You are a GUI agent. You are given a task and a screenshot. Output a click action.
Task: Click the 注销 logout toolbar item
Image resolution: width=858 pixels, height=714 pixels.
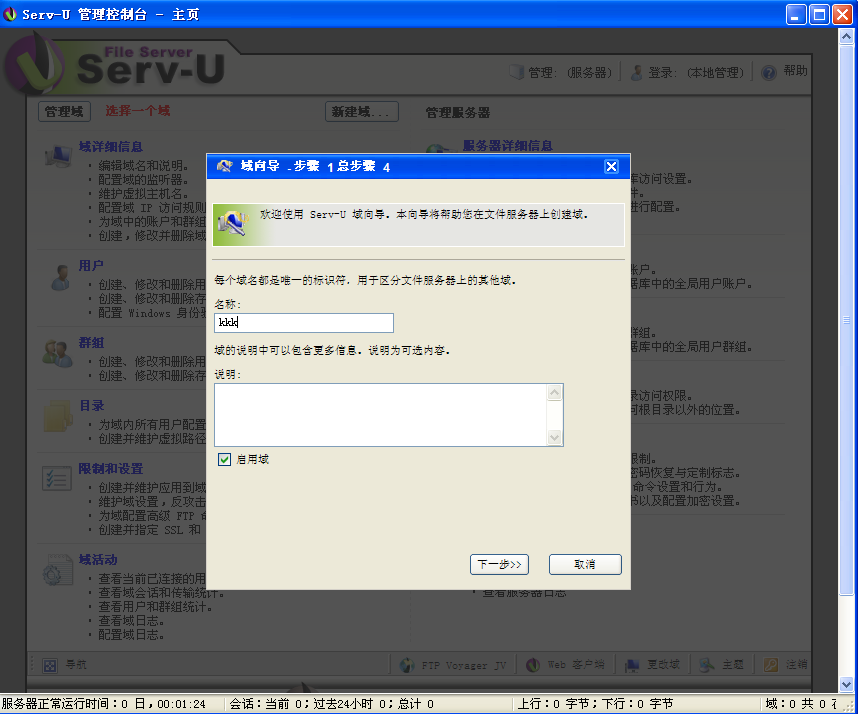pyautogui.click(x=786, y=665)
